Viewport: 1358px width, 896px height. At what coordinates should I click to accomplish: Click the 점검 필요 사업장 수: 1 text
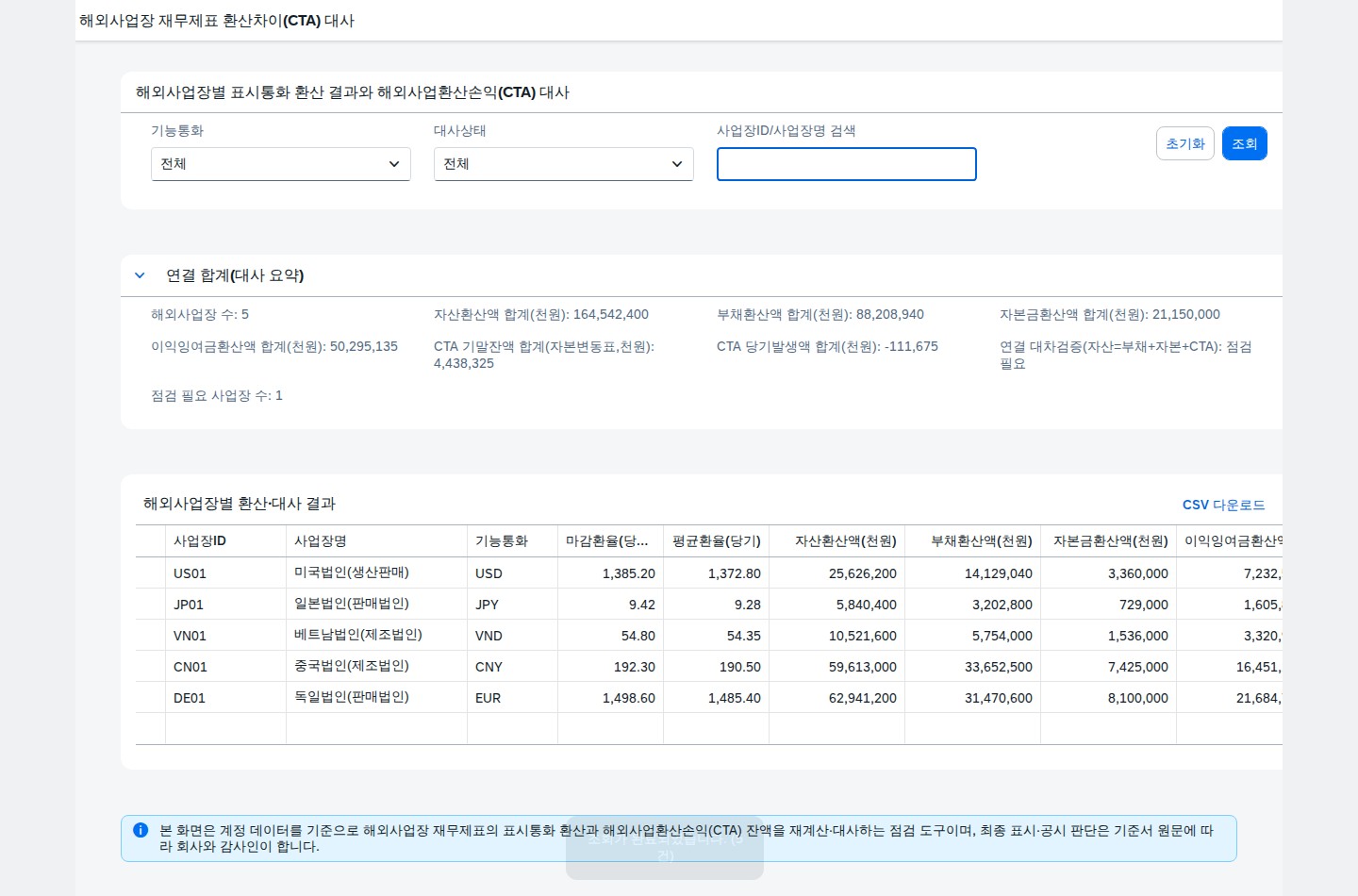point(217,395)
